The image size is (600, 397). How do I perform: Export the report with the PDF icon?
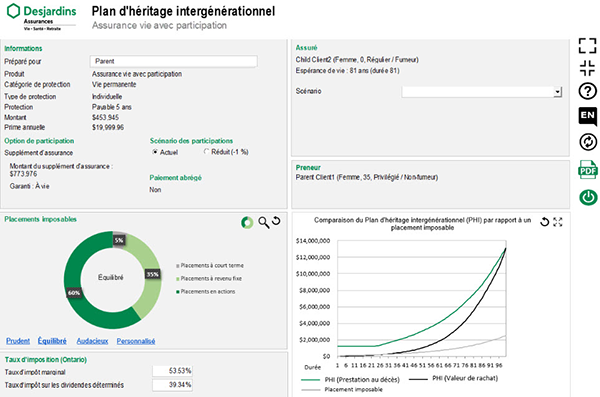588,170
